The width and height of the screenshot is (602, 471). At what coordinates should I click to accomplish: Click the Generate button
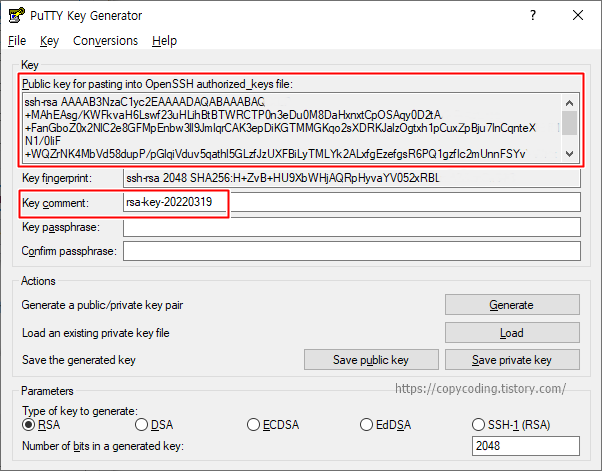[512, 305]
